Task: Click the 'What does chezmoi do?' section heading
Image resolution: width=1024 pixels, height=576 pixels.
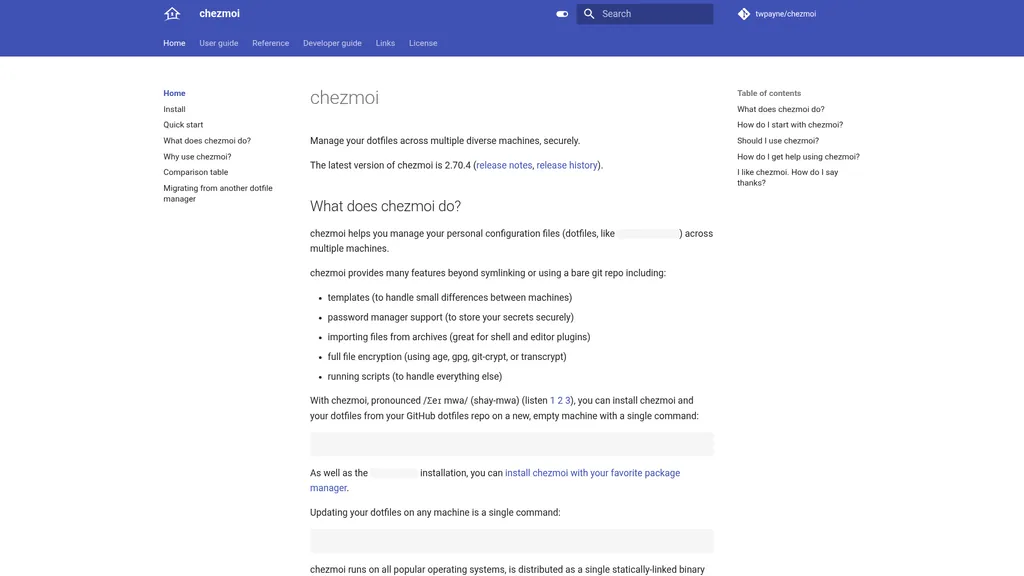Action: [x=385, y=206]
